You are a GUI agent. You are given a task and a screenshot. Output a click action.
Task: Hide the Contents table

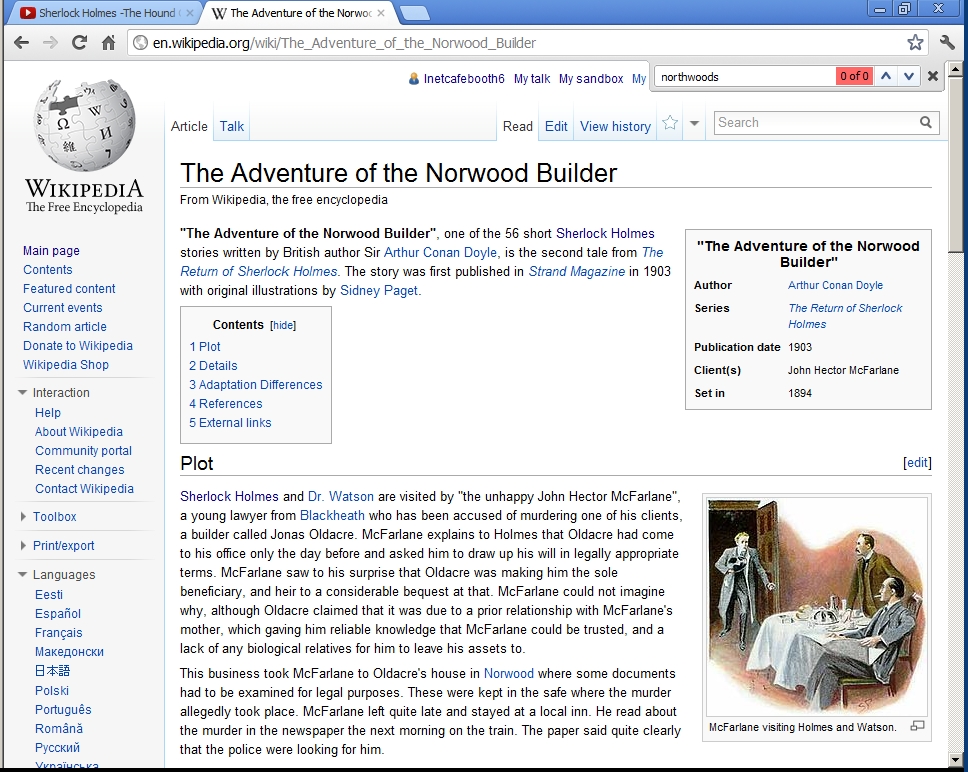(x=283, y=325)
